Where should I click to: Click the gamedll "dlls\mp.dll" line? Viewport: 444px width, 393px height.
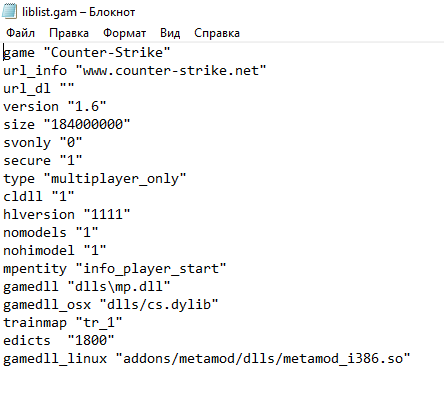coord(87,287)
